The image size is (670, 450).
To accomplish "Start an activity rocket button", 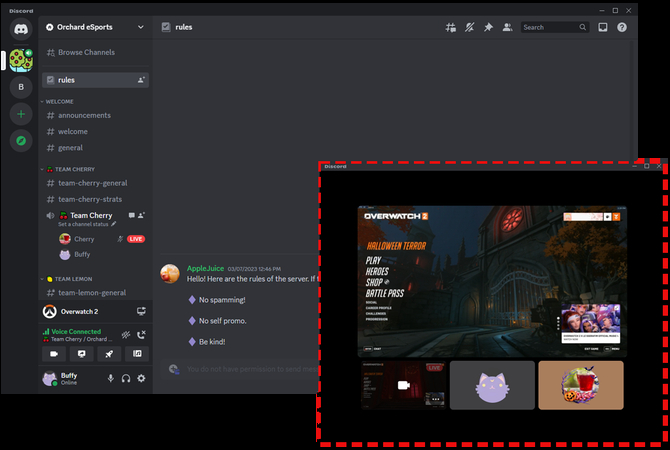I will (109, 354).
